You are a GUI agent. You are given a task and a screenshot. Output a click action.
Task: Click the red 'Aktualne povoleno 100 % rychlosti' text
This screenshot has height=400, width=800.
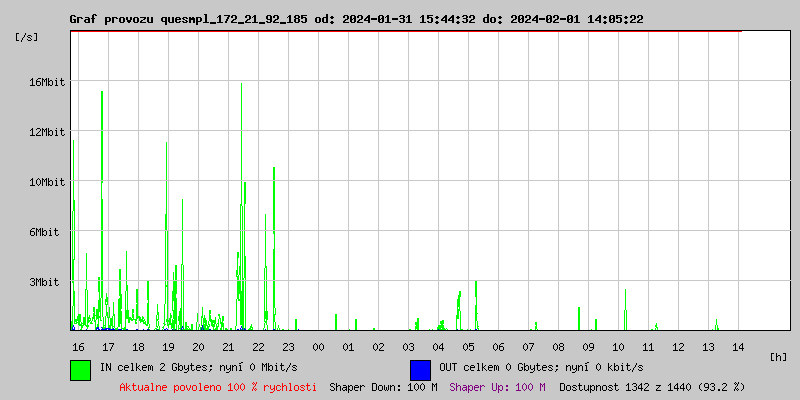[x=218, y=386]
